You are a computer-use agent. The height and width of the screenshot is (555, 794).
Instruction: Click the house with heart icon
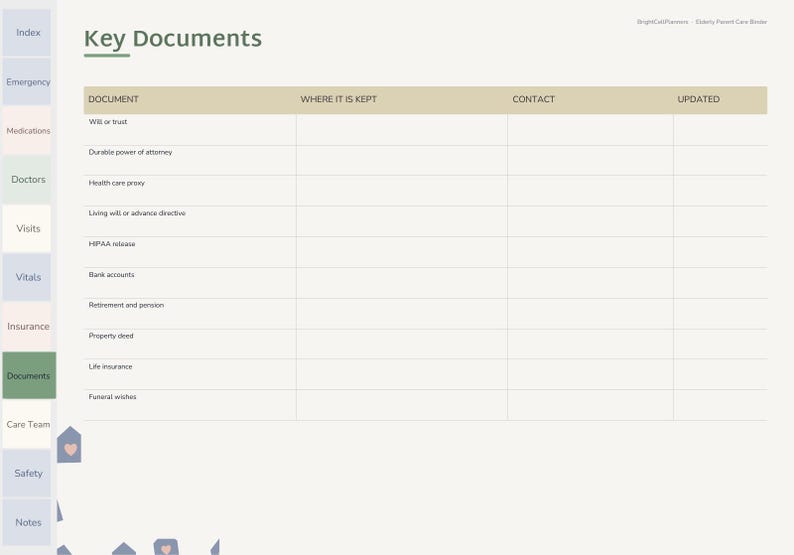[x=69, y=445]
